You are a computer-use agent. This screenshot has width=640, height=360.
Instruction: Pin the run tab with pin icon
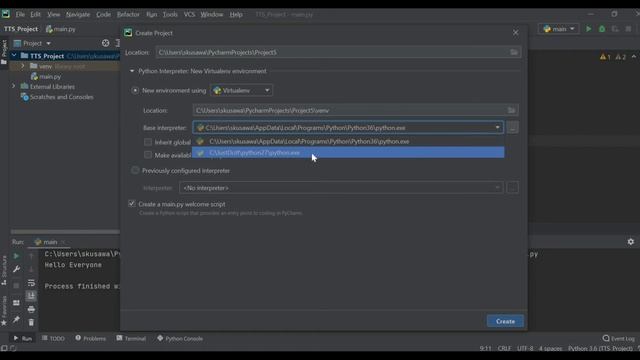(16, 320)
